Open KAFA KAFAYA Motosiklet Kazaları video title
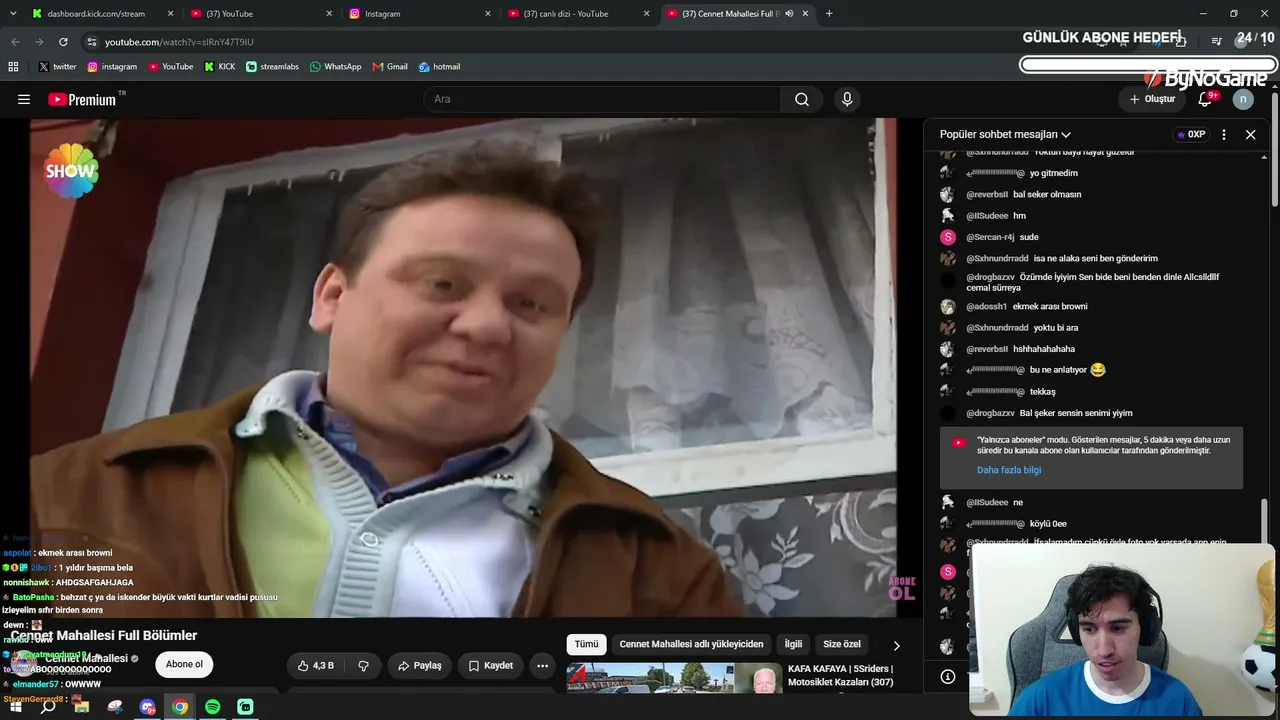This screenshot has width=1280, height=720. tap(841, 675)
